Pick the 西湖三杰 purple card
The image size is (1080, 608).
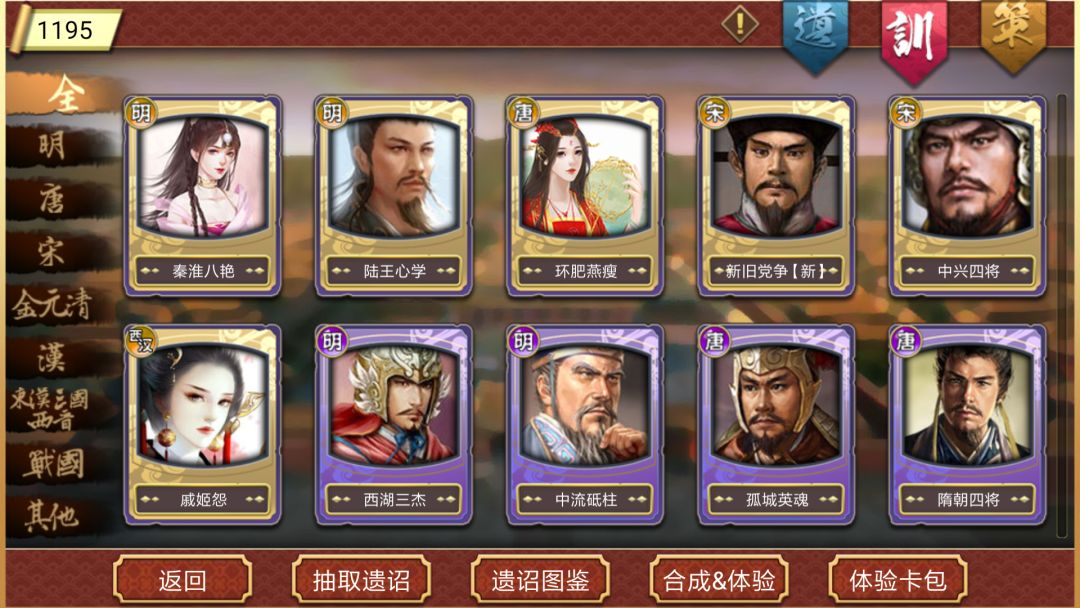click(394, 425)
